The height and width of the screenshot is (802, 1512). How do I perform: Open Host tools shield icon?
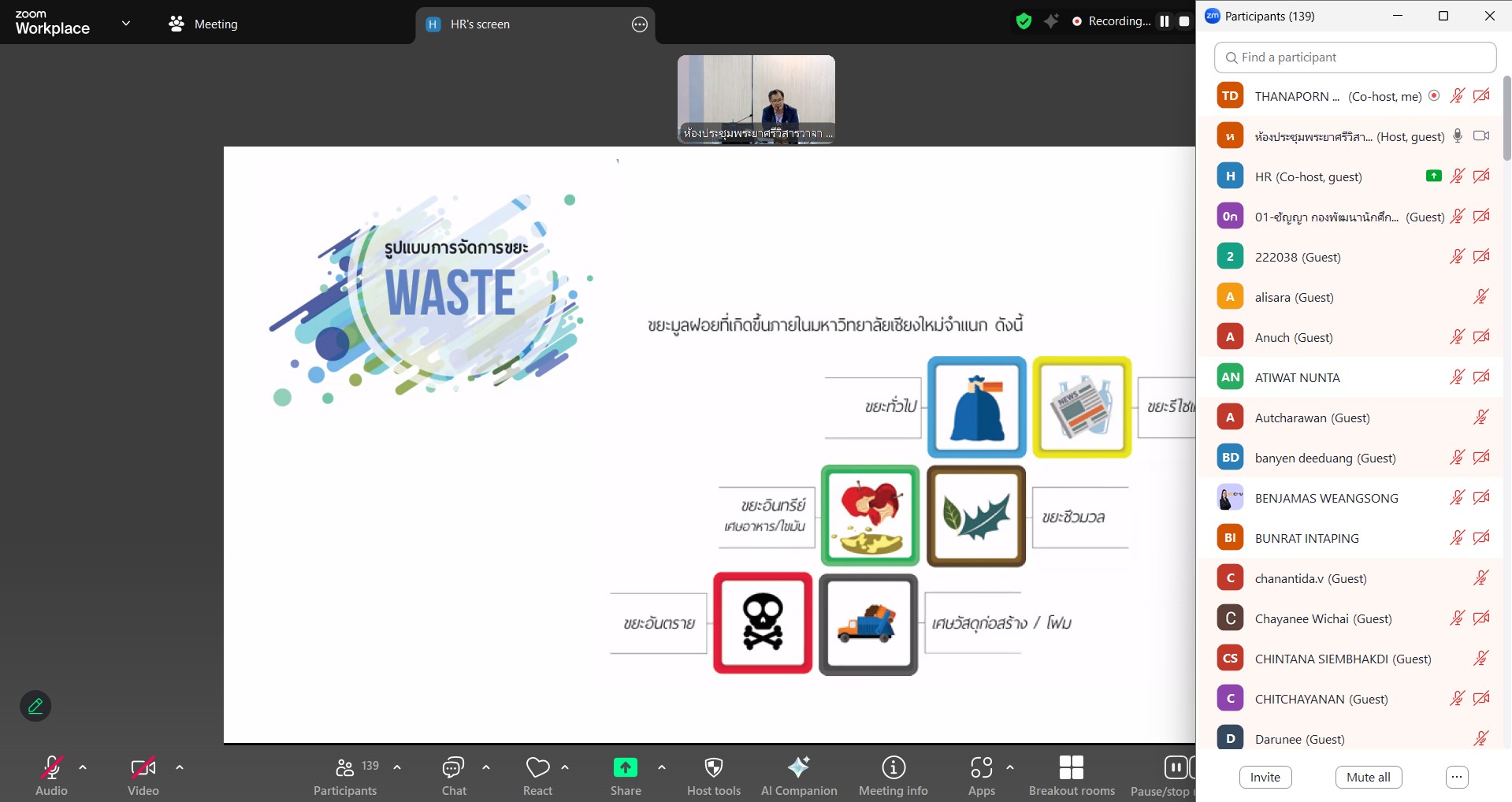pyautogui.click(x=714, y=768)
